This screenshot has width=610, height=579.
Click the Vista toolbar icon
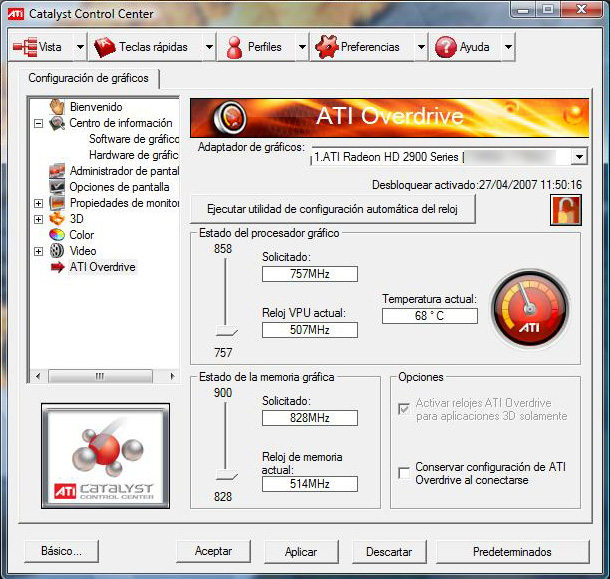(25, 47)
